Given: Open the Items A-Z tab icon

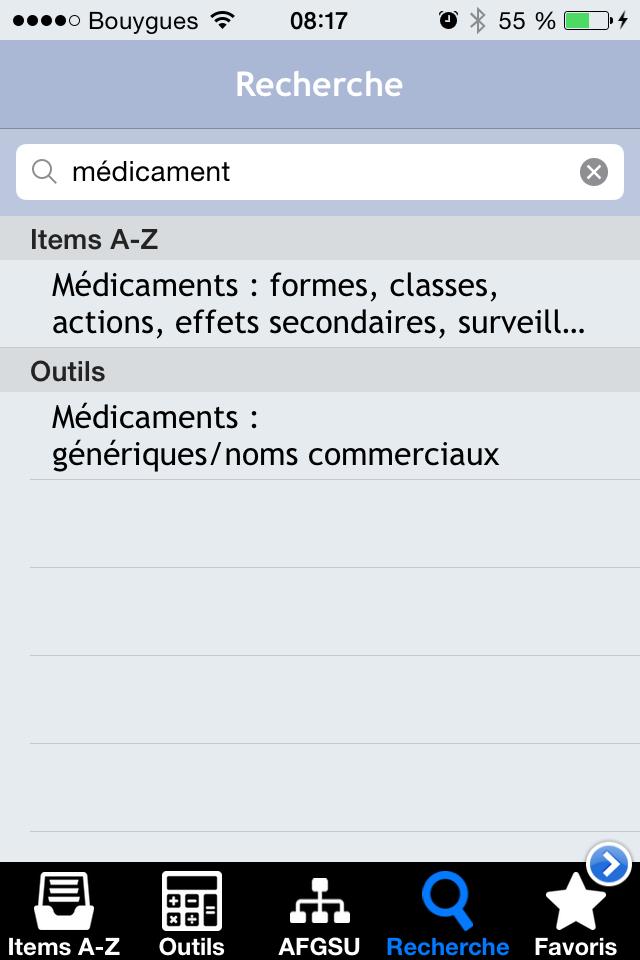Looking at the screenshot, I should tap(64, 901).
